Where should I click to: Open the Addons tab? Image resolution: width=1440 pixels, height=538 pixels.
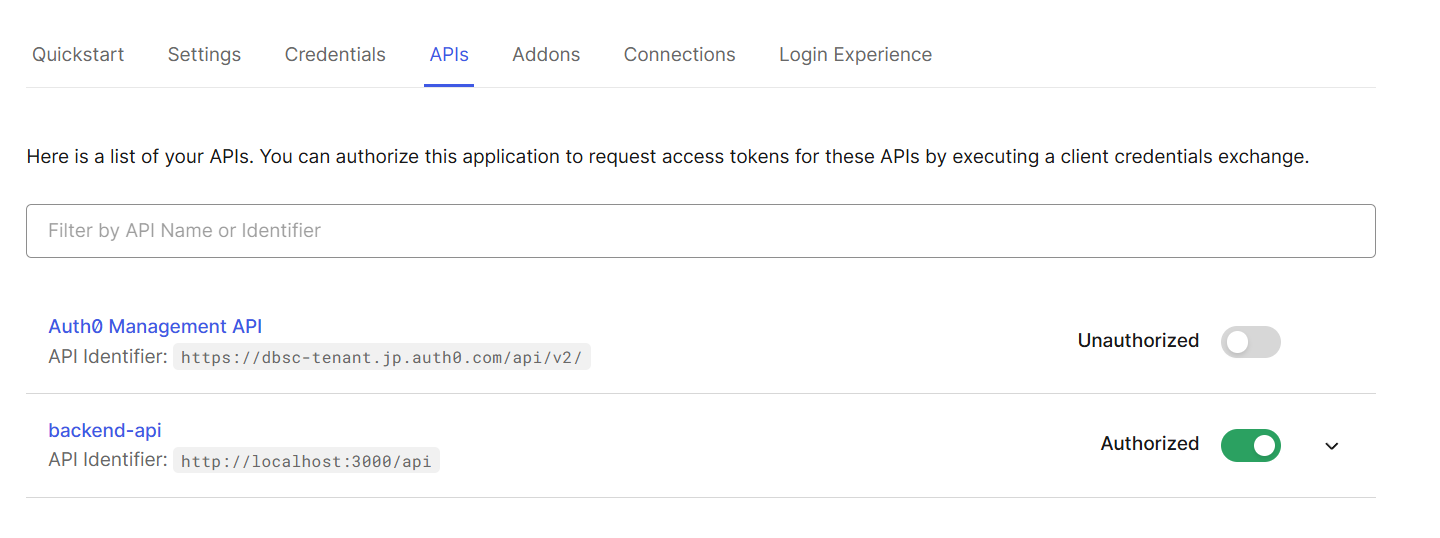point(546,55)
